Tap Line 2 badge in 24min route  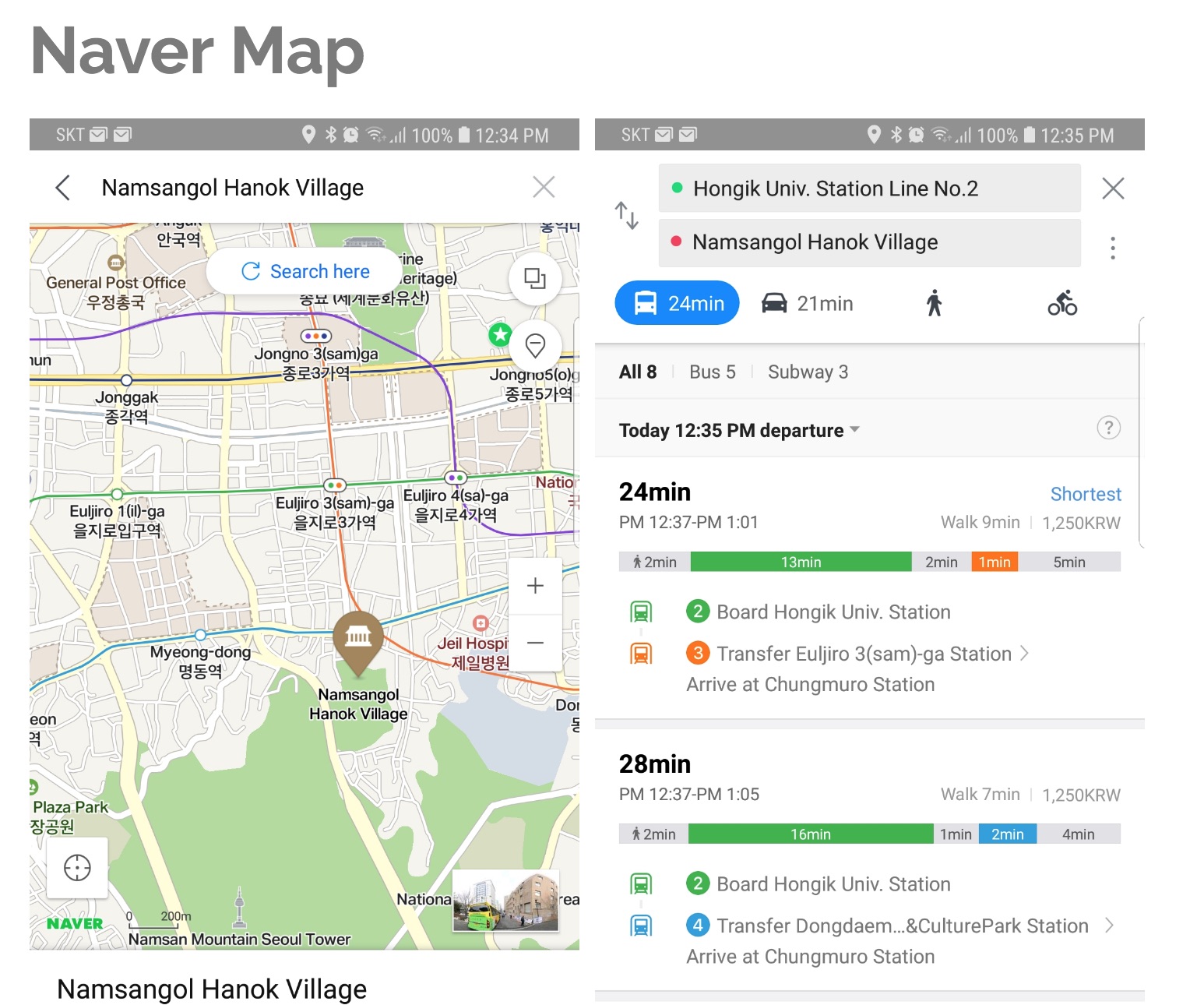tap(698, 612)
